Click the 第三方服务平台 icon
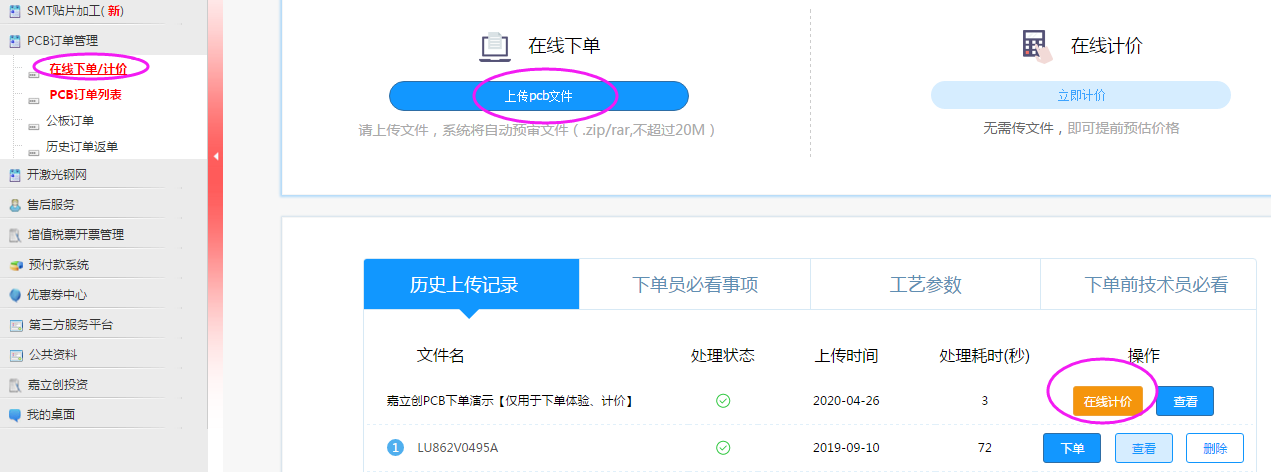The height and width of the screenshot is (472, 1271). [x=14, y=325]
